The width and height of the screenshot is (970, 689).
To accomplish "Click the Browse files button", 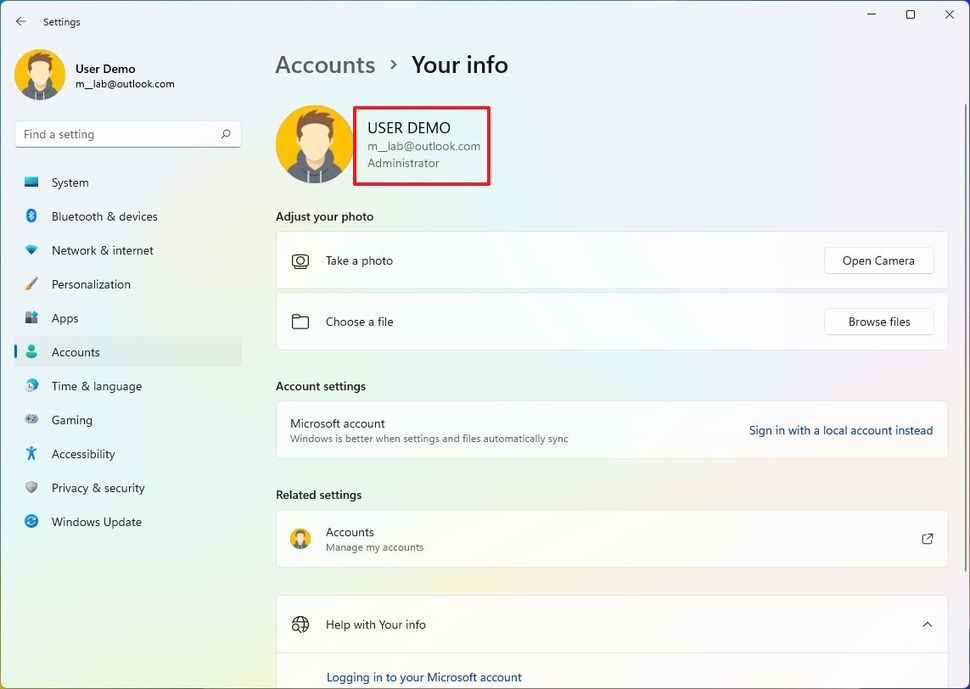I will pyautogui.click(x=879, y=322).
